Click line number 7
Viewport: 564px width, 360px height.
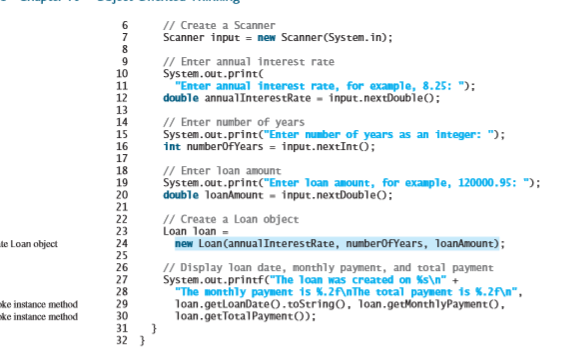(125, 38)
